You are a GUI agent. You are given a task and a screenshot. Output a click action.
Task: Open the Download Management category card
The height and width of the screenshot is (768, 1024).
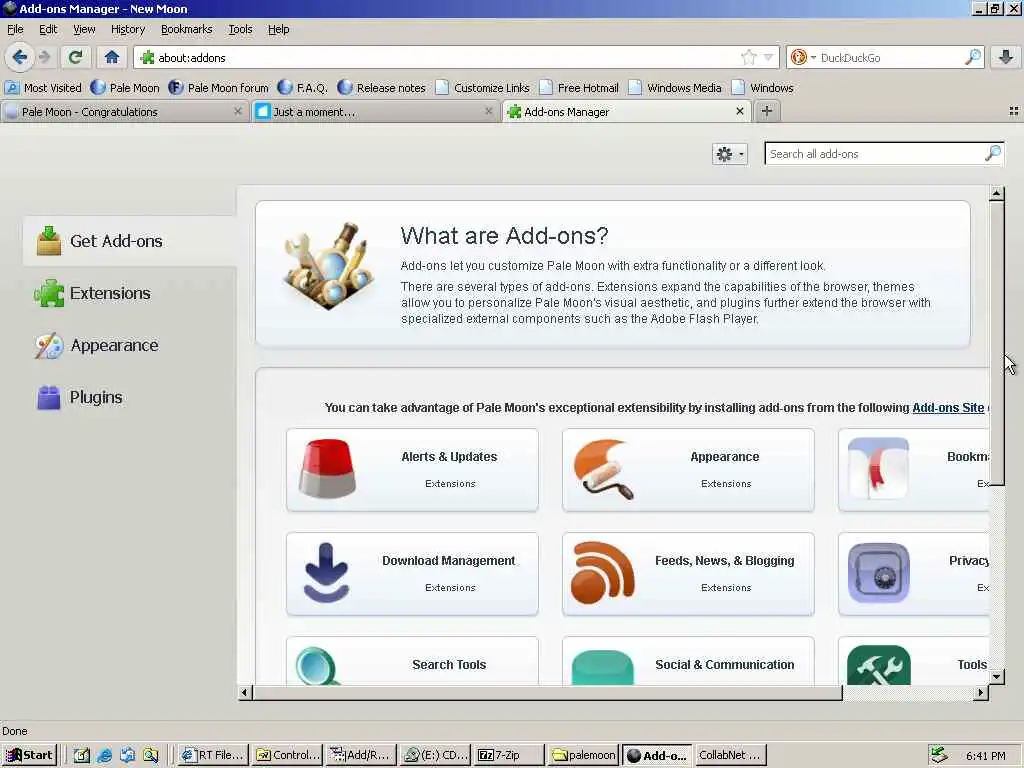pyautogui.click(x=412, y=574)
